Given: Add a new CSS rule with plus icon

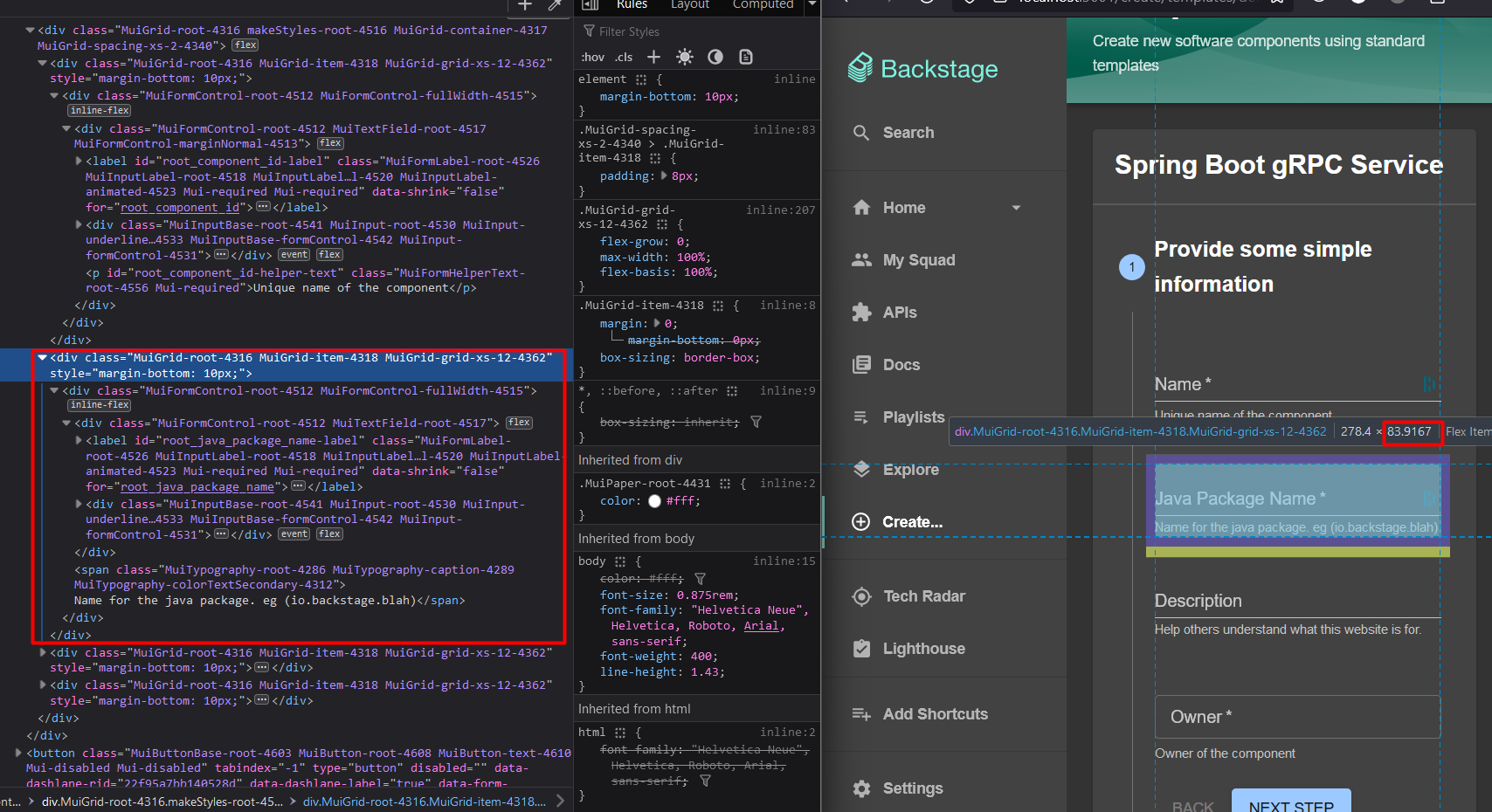Looking at the screenshot, I should point(653,57).
